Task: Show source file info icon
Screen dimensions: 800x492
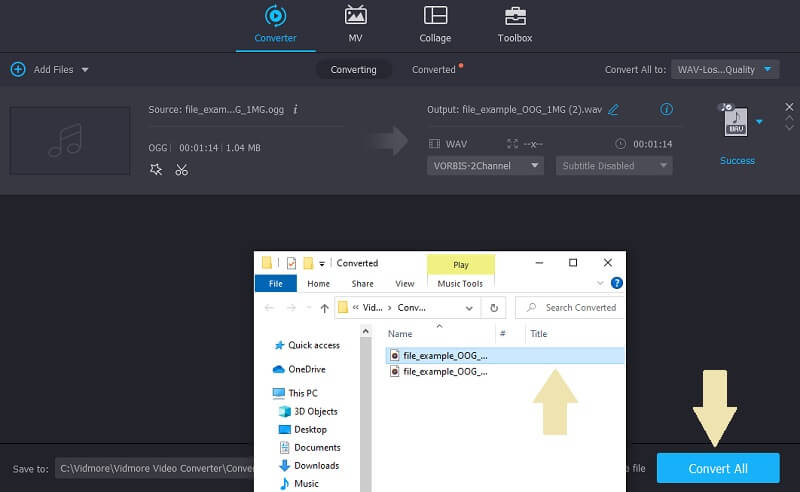Action: click(x=296, y=109)
